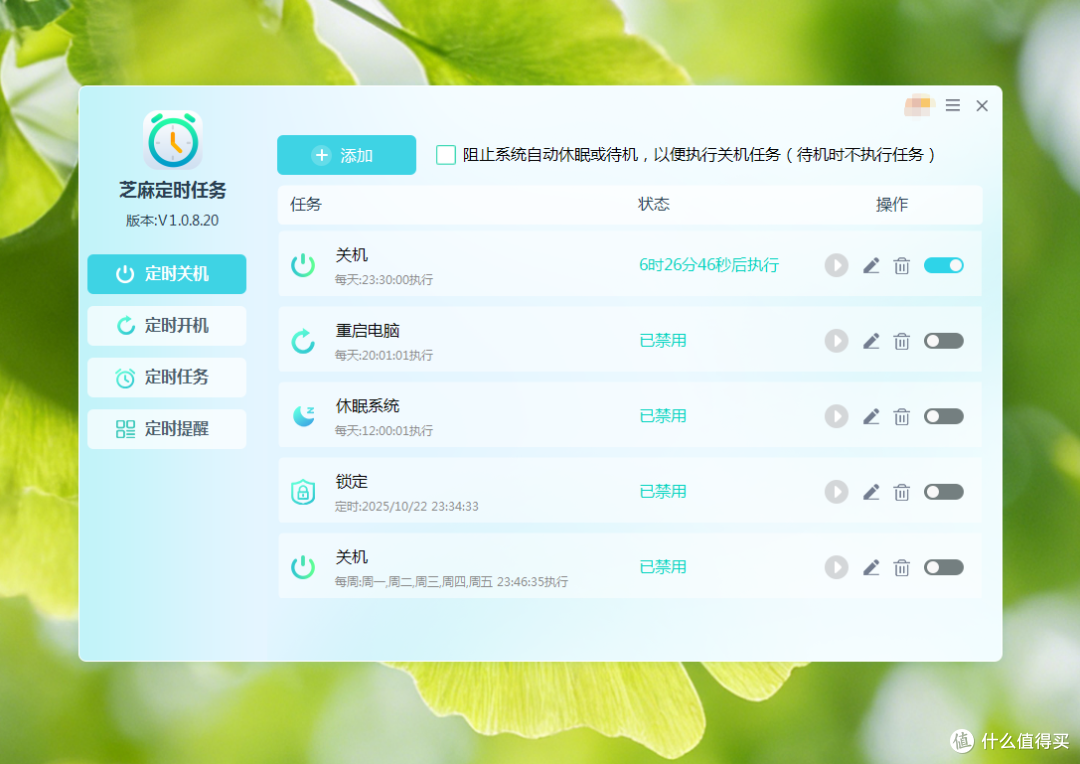The height and width of the screenshot is (764, 1080).
Task: Open the hamburger menu icon
Action: (x=953, y=105)
